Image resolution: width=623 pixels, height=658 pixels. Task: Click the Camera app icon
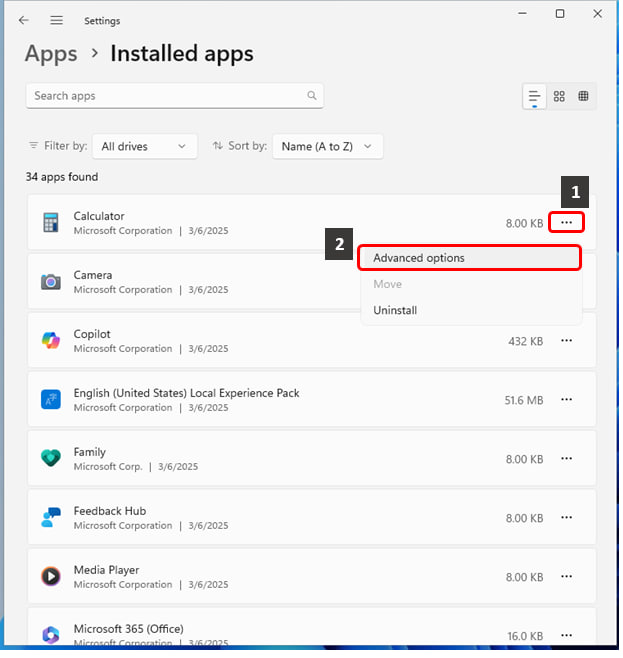(x=51, y=282)
